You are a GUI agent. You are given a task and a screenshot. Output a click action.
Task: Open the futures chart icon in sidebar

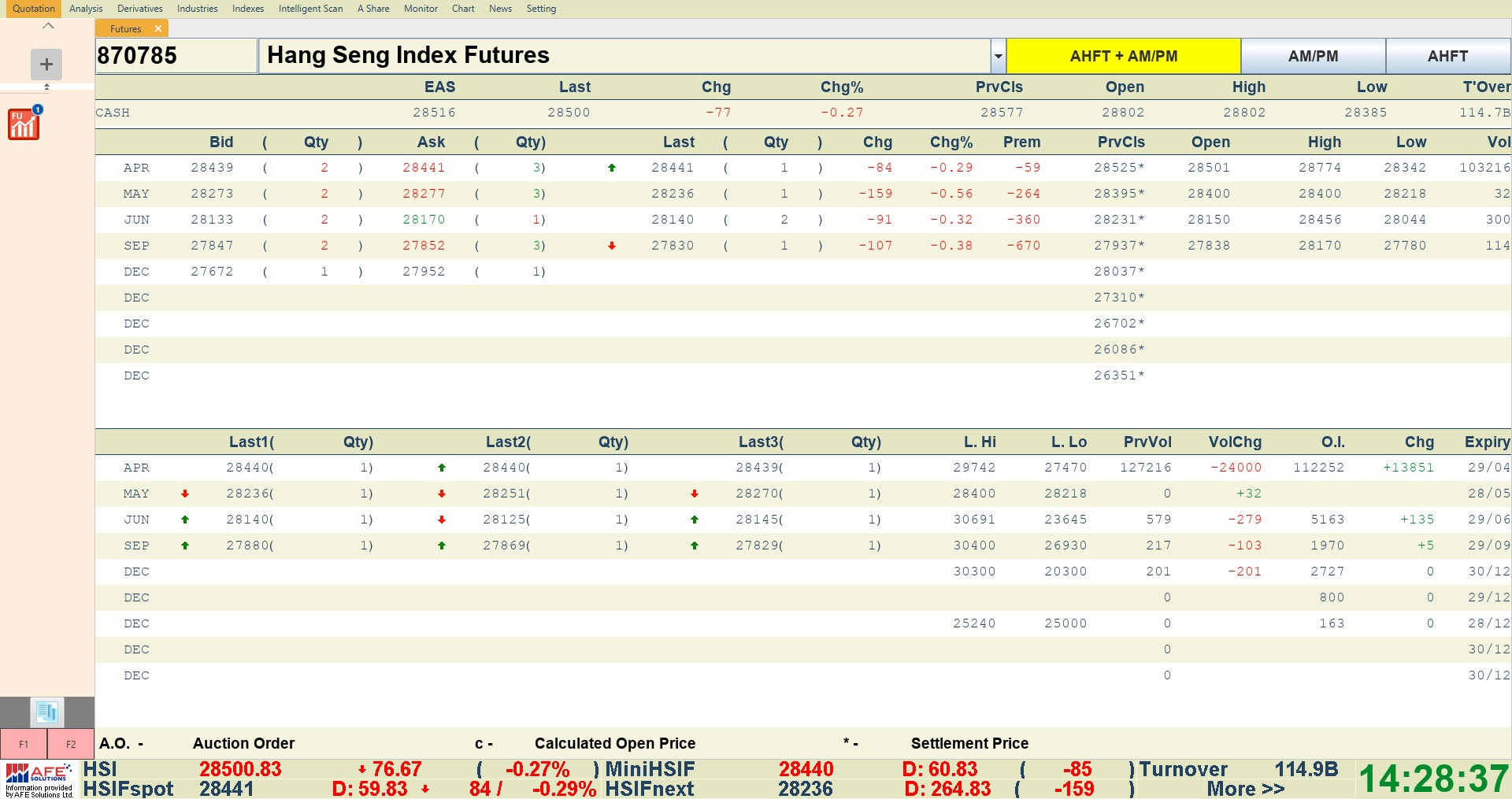tap(24, 124)
